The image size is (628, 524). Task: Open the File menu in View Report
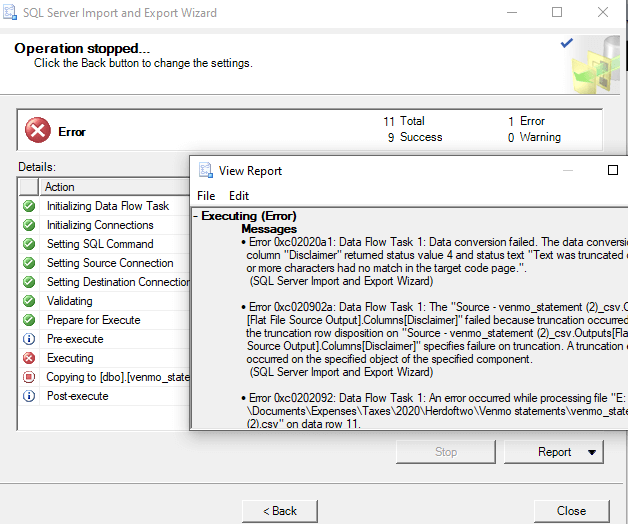[206, 196]
